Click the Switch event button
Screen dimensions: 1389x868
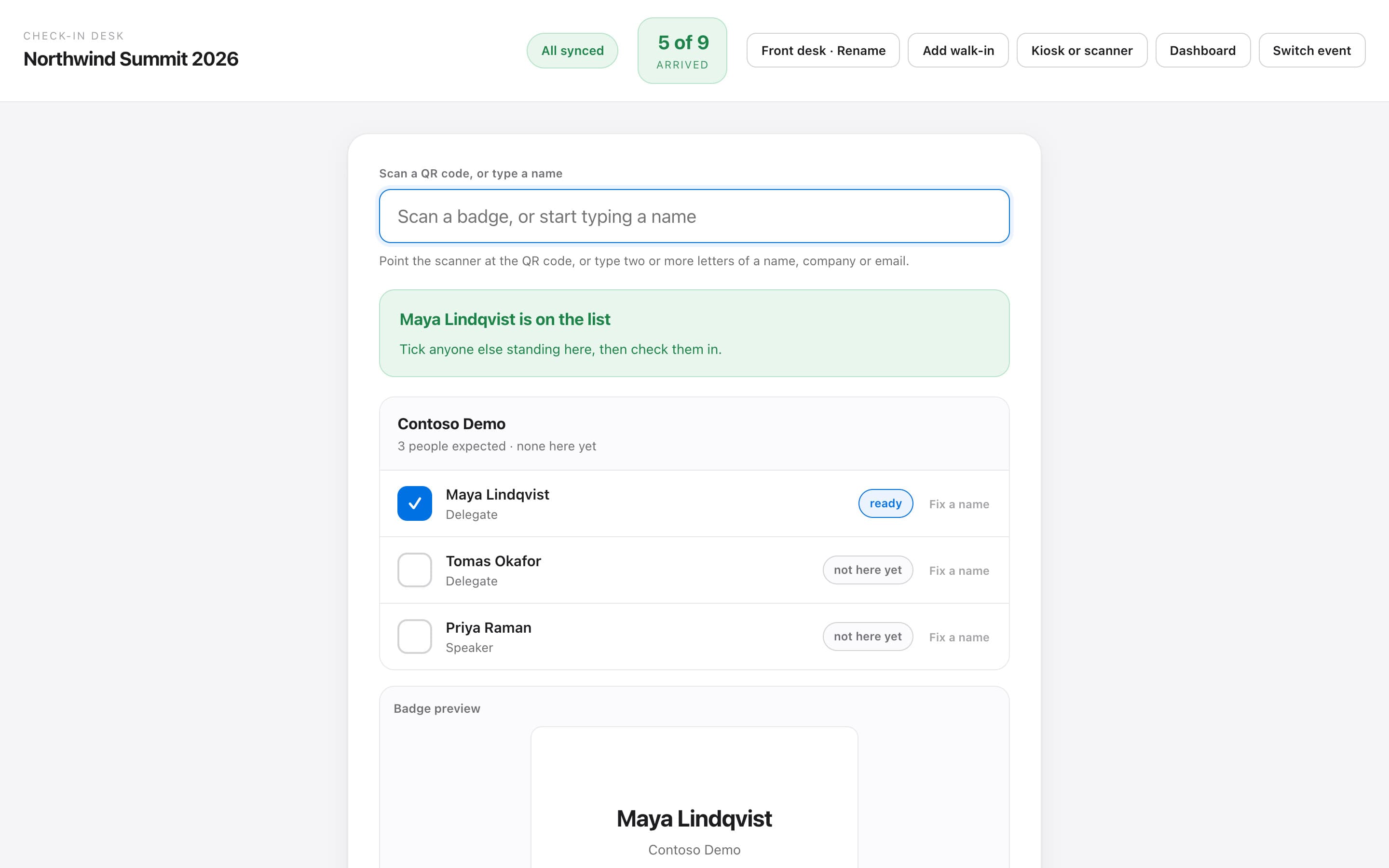pyautogui.click(x=1311, y=51)
